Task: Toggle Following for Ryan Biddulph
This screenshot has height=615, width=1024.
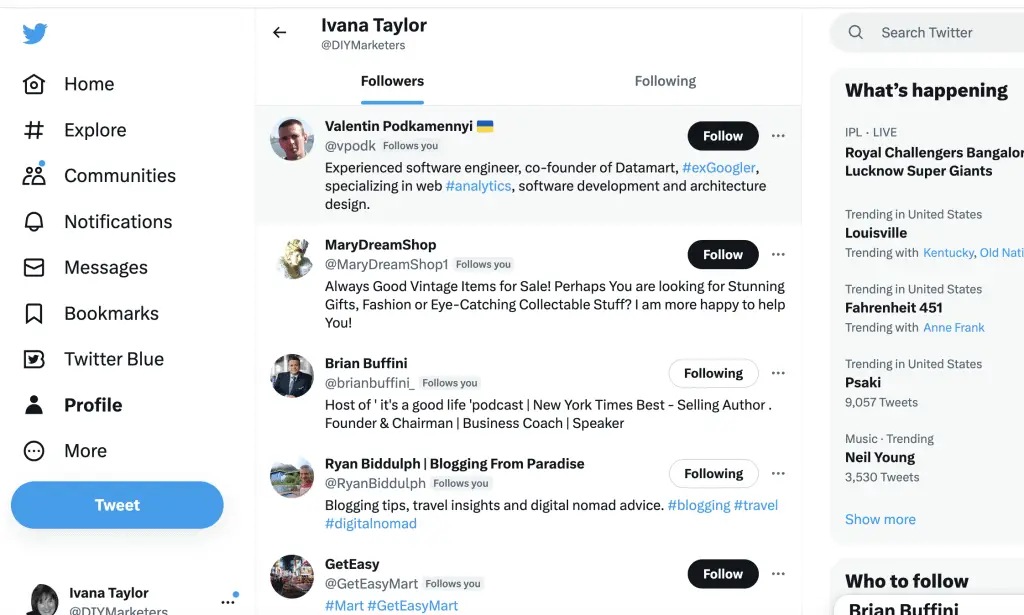Action: click(713, 474)
